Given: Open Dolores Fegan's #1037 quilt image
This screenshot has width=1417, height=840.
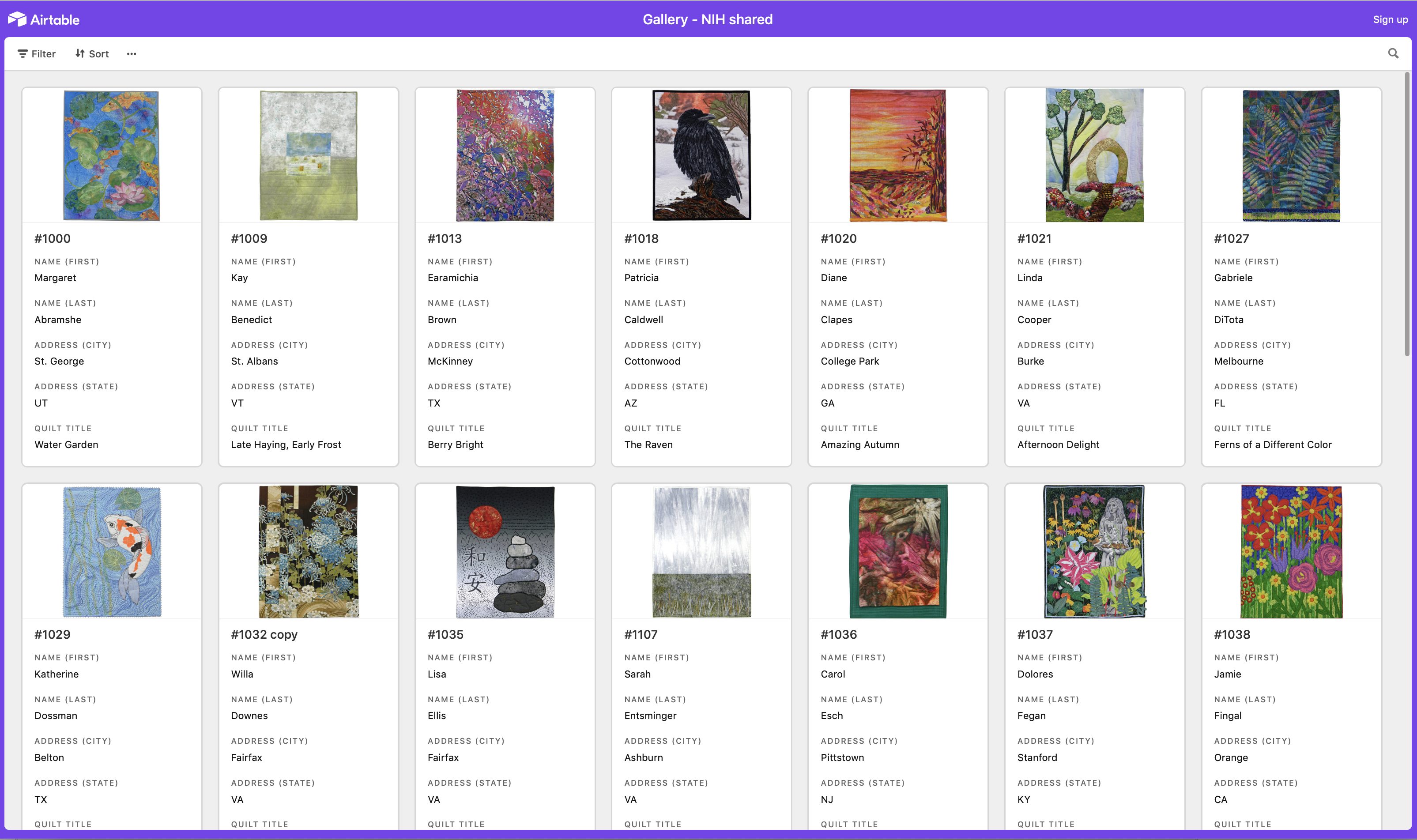Looking at the screenshot, I should coord(1094,551).
